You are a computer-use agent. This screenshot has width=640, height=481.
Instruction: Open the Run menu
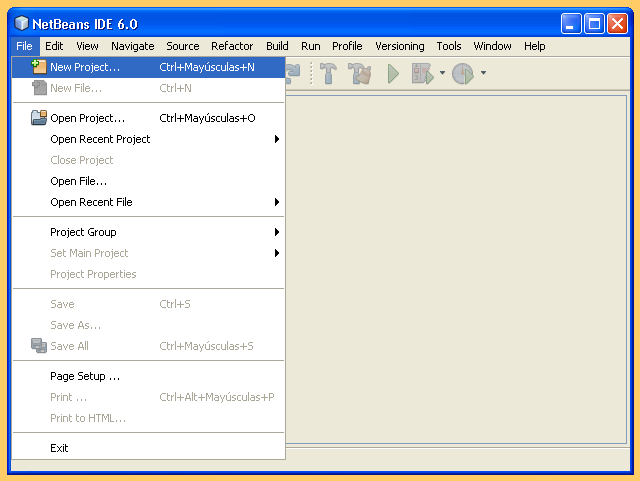coord(311,46)
